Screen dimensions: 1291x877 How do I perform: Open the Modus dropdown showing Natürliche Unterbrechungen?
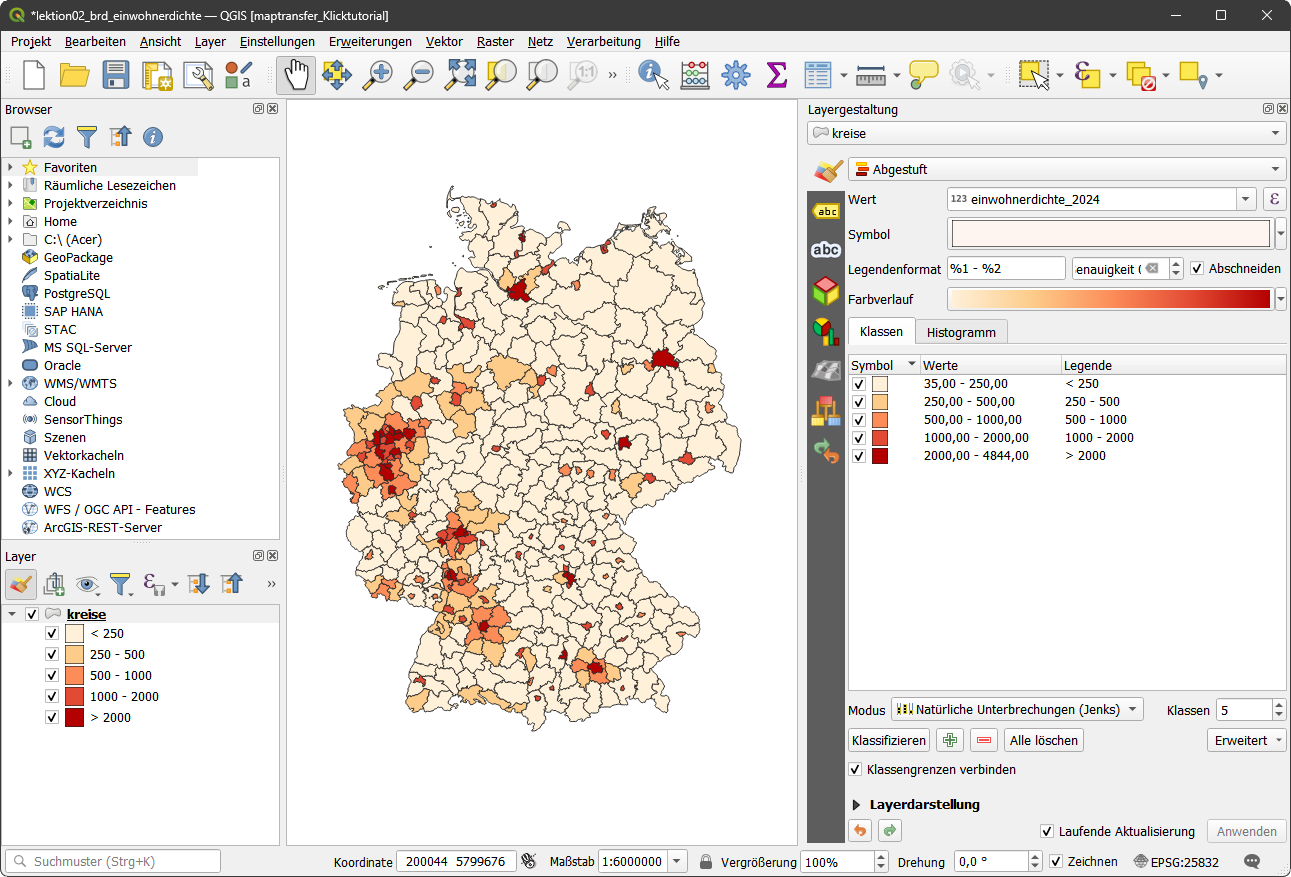tap(1017, 709)
